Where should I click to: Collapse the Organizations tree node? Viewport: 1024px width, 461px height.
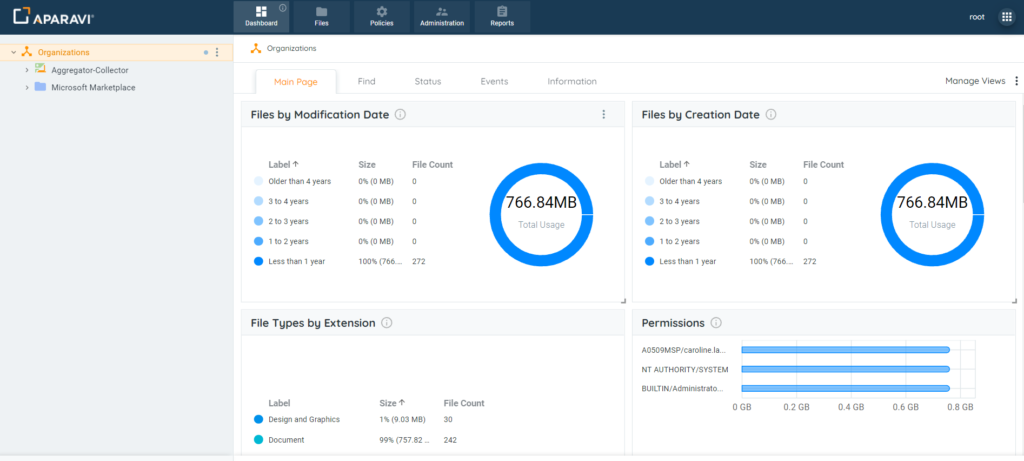(x=14, y=52)
